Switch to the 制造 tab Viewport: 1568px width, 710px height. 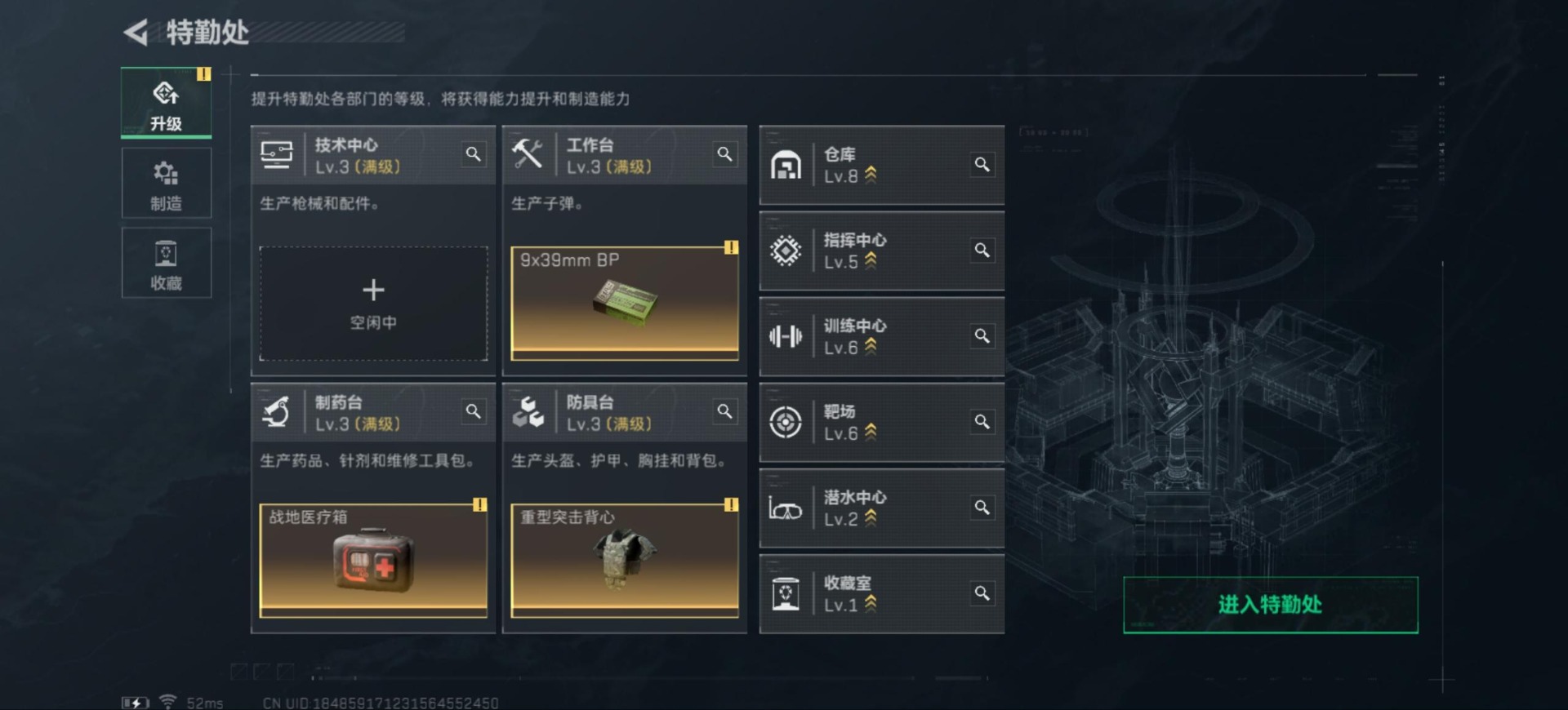pyautogui.click(x=167, y=184)
